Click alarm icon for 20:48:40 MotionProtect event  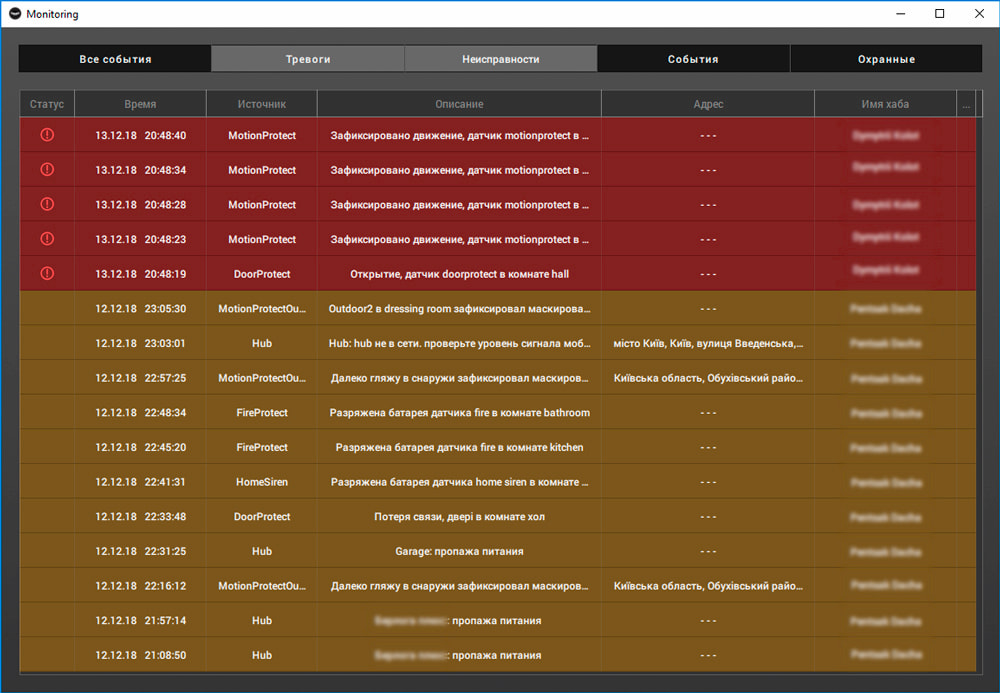(x=47, y=135)
